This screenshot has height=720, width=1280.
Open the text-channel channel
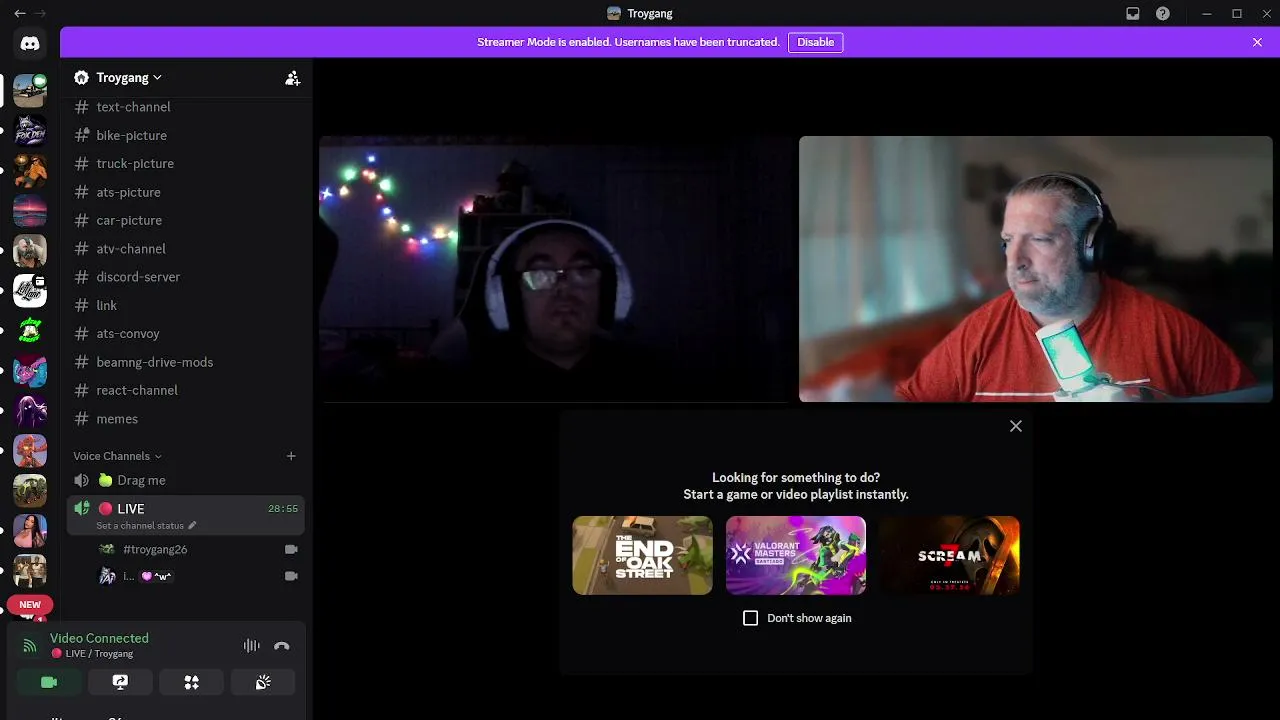coord(186,107)
